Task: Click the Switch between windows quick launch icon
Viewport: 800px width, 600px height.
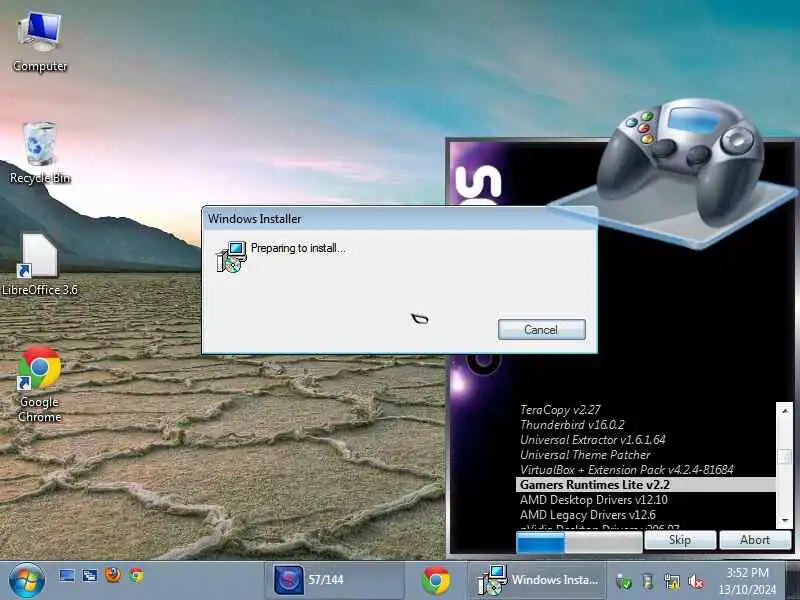Action: click(x=90, y=576)
